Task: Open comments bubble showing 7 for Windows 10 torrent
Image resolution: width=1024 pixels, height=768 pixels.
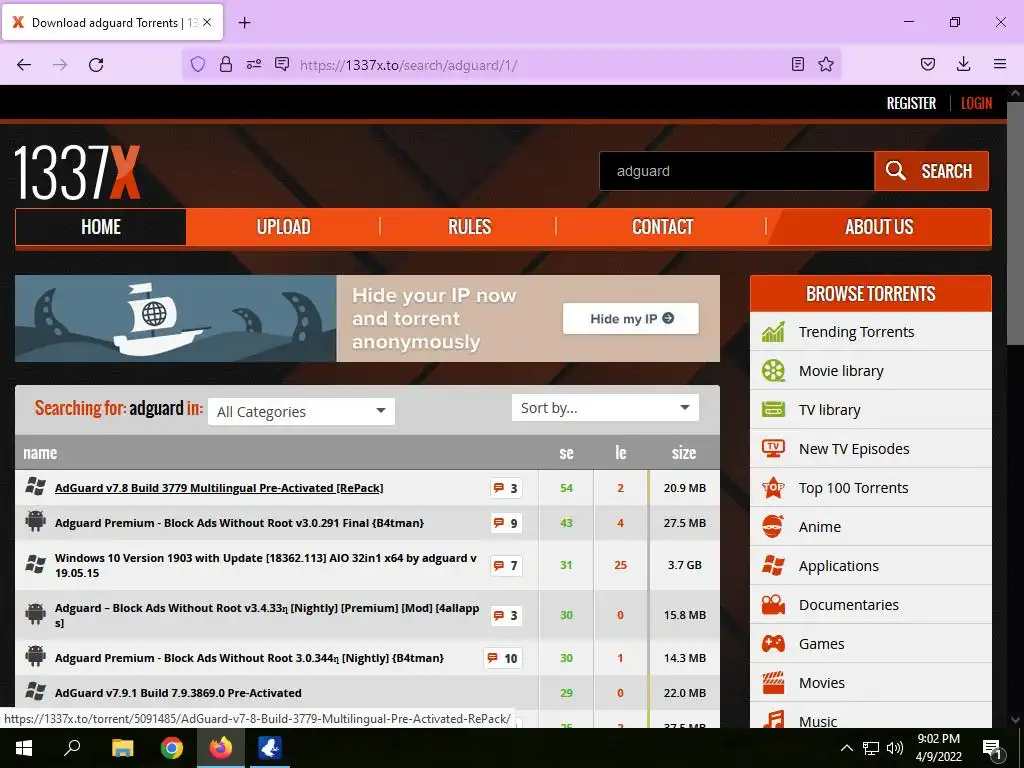Action: 506,565
